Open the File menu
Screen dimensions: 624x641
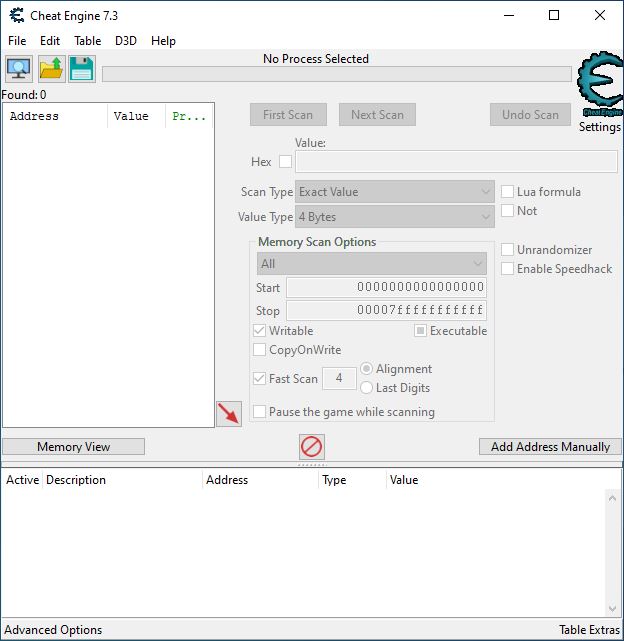[x=17, y=41]
